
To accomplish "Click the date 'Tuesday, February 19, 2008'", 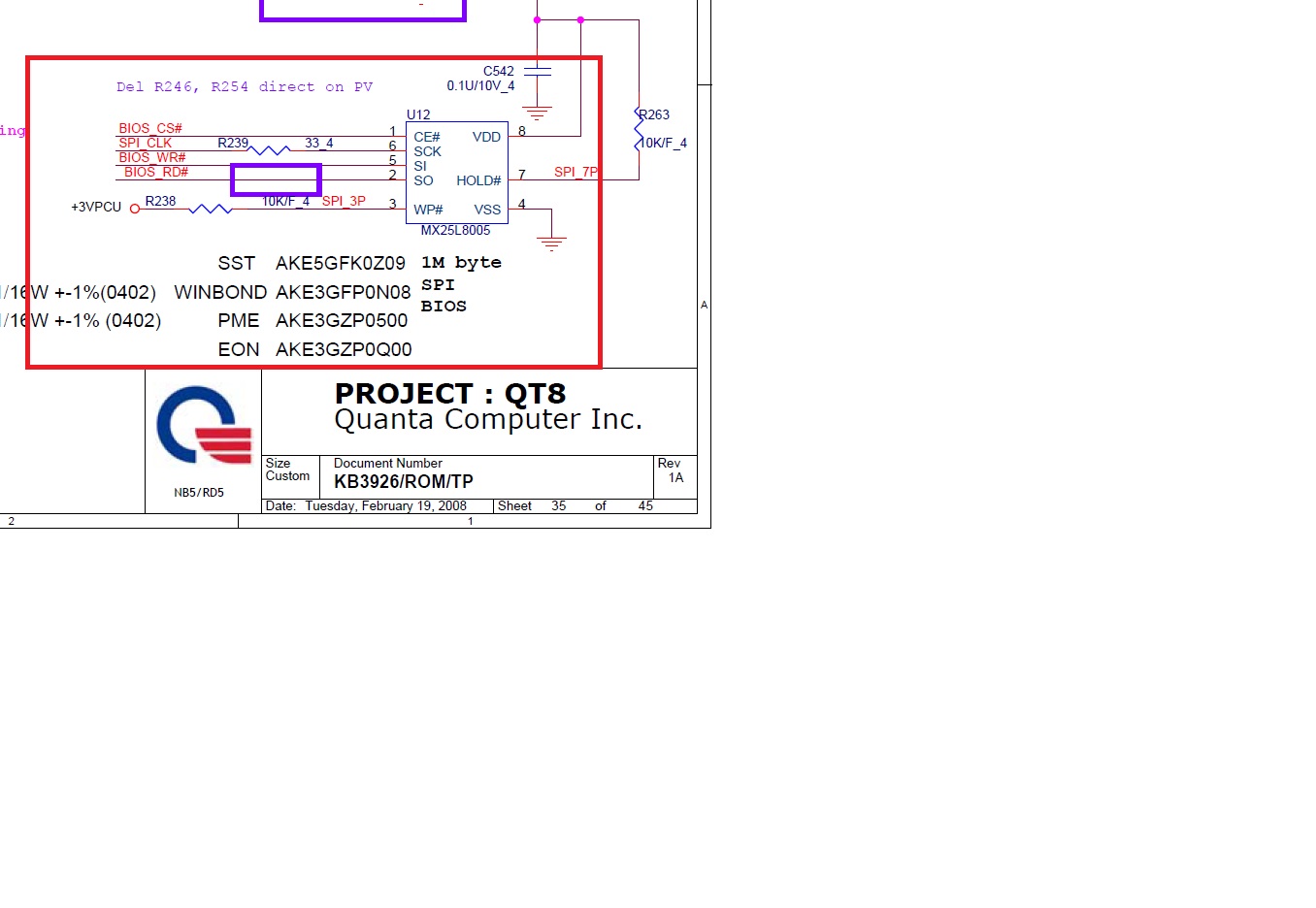I will 386,506.
